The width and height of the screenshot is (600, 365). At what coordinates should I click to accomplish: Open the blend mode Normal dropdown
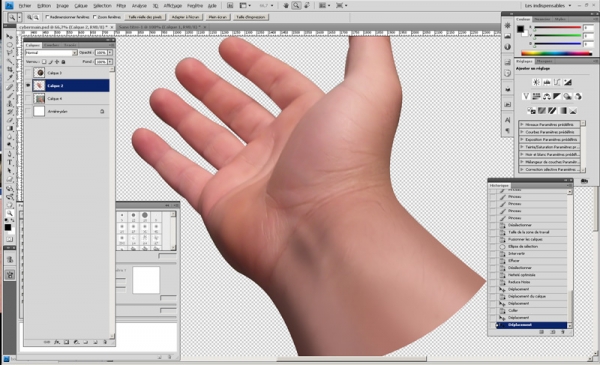(x=51, y=53)
